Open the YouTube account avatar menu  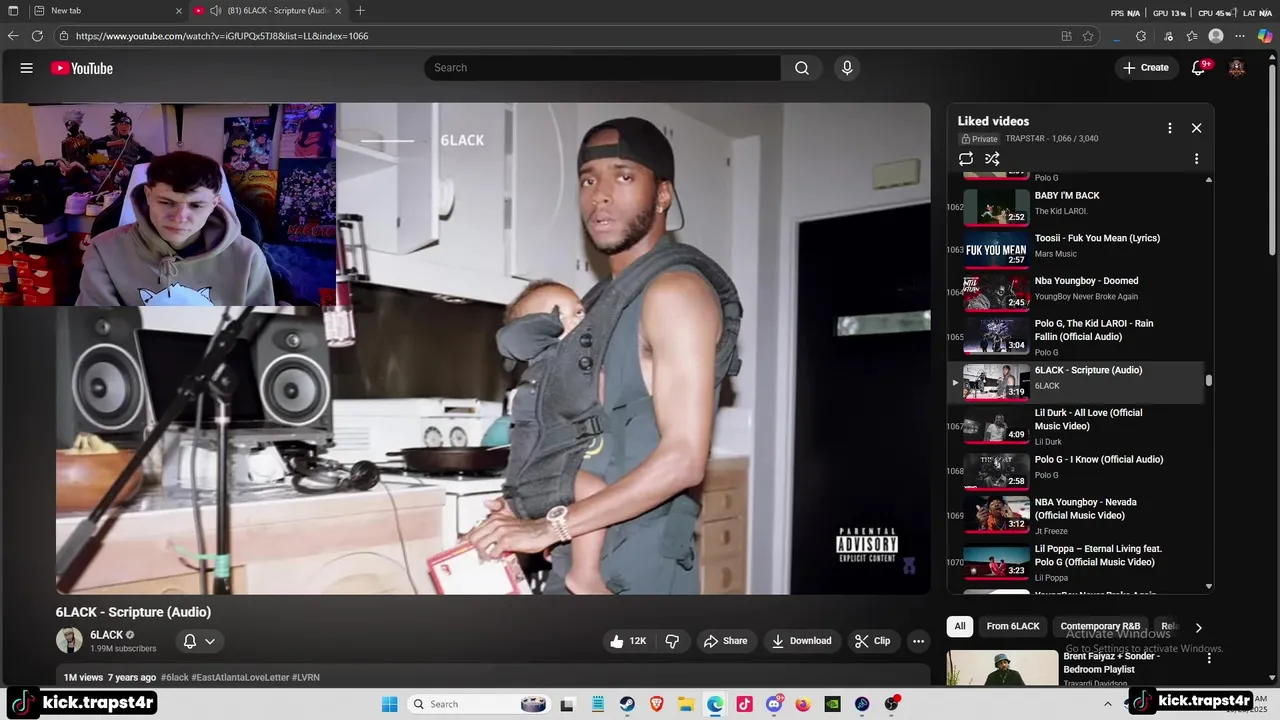(1237, 68)
